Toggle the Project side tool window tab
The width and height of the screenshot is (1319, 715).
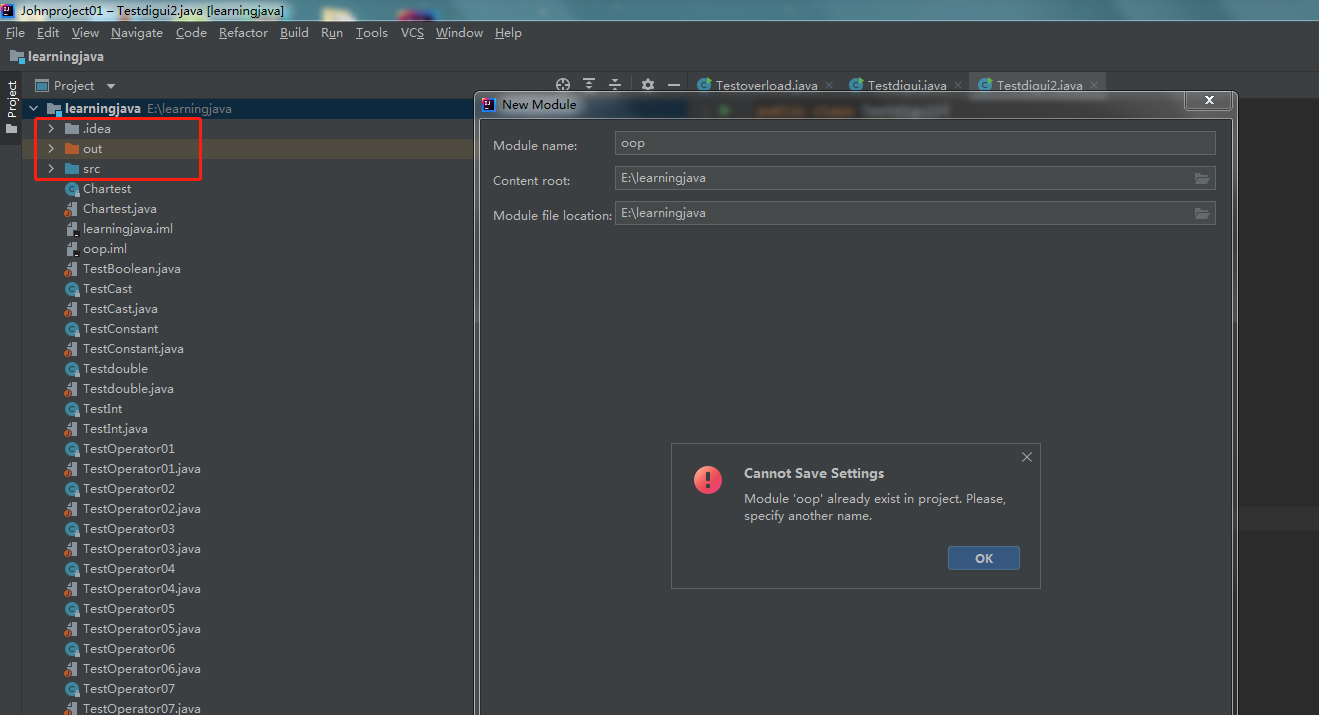11,99
